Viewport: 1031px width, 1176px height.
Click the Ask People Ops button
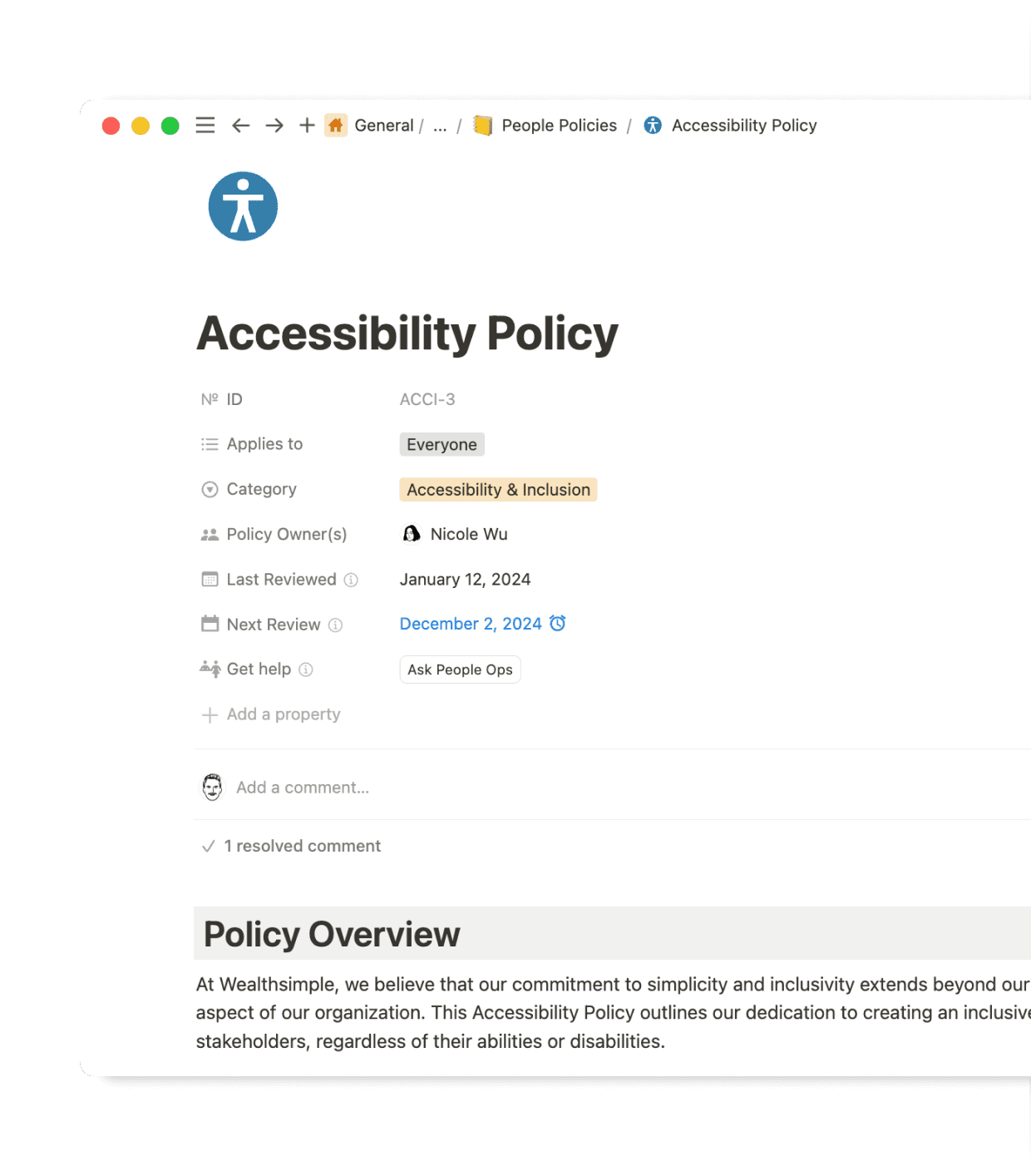coord(460,670)
